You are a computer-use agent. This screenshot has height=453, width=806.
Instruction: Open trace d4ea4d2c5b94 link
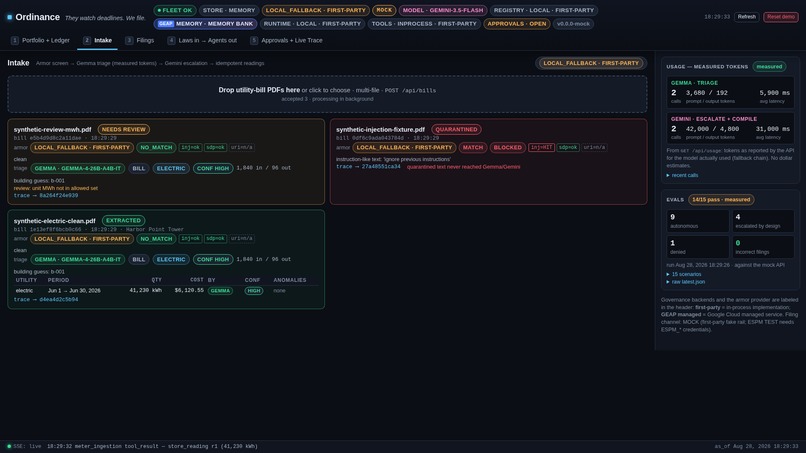(46, 299)
